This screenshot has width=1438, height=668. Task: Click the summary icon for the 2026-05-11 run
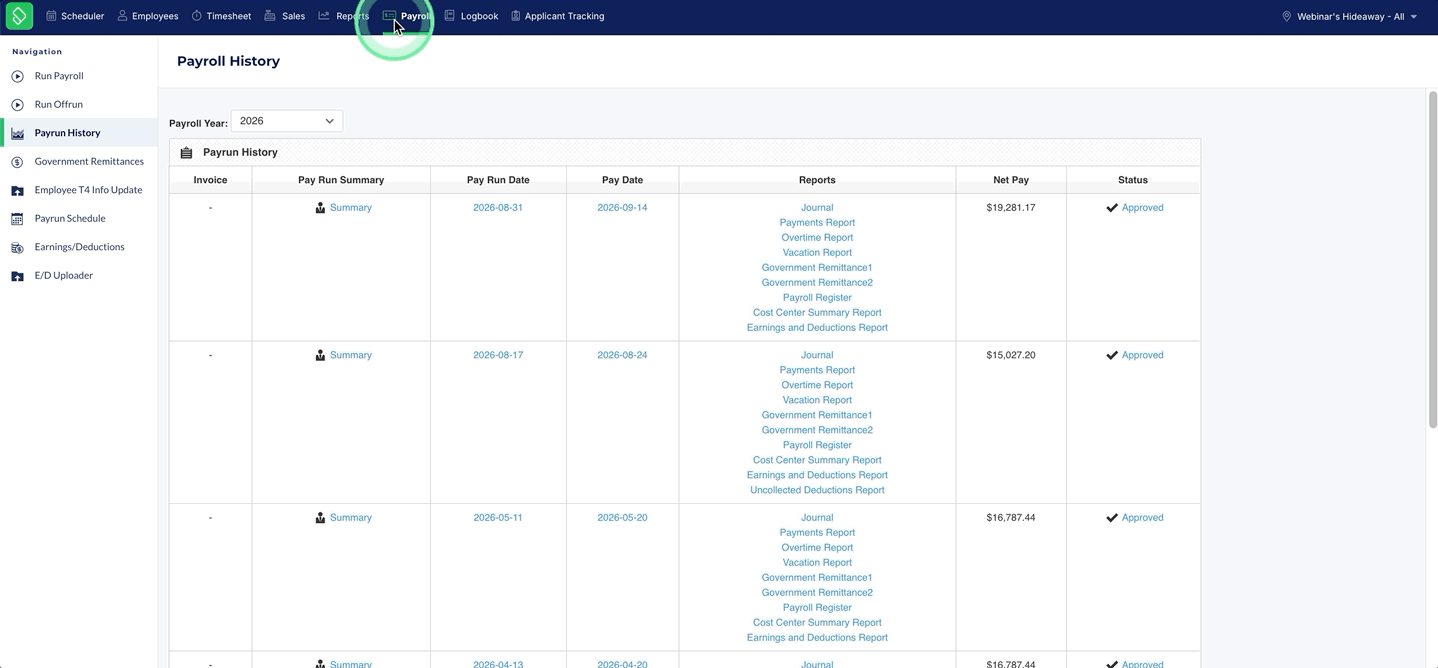(x=320, y=518)
